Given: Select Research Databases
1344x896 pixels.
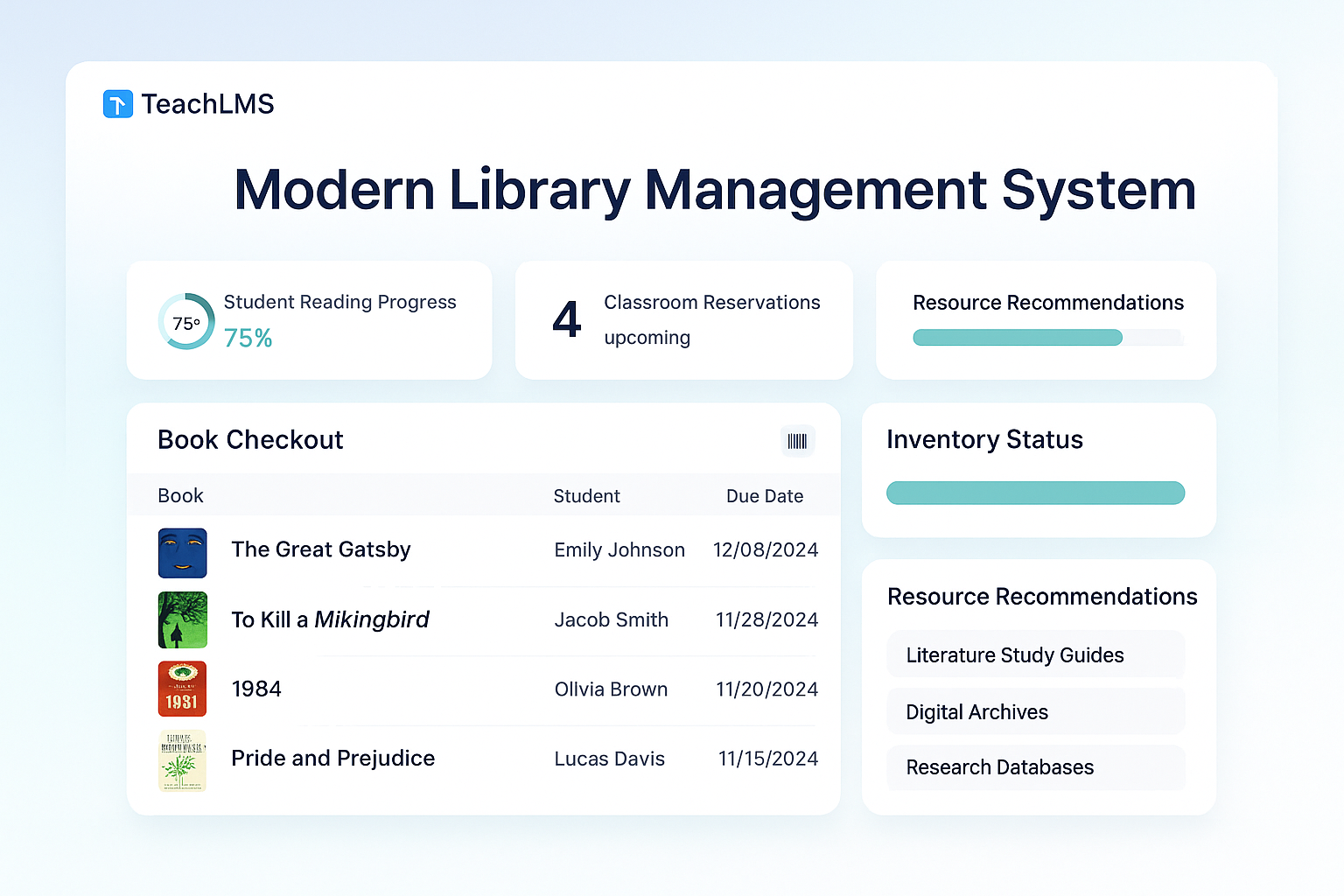Looking at the screenshot, I should click(1000, 767).
